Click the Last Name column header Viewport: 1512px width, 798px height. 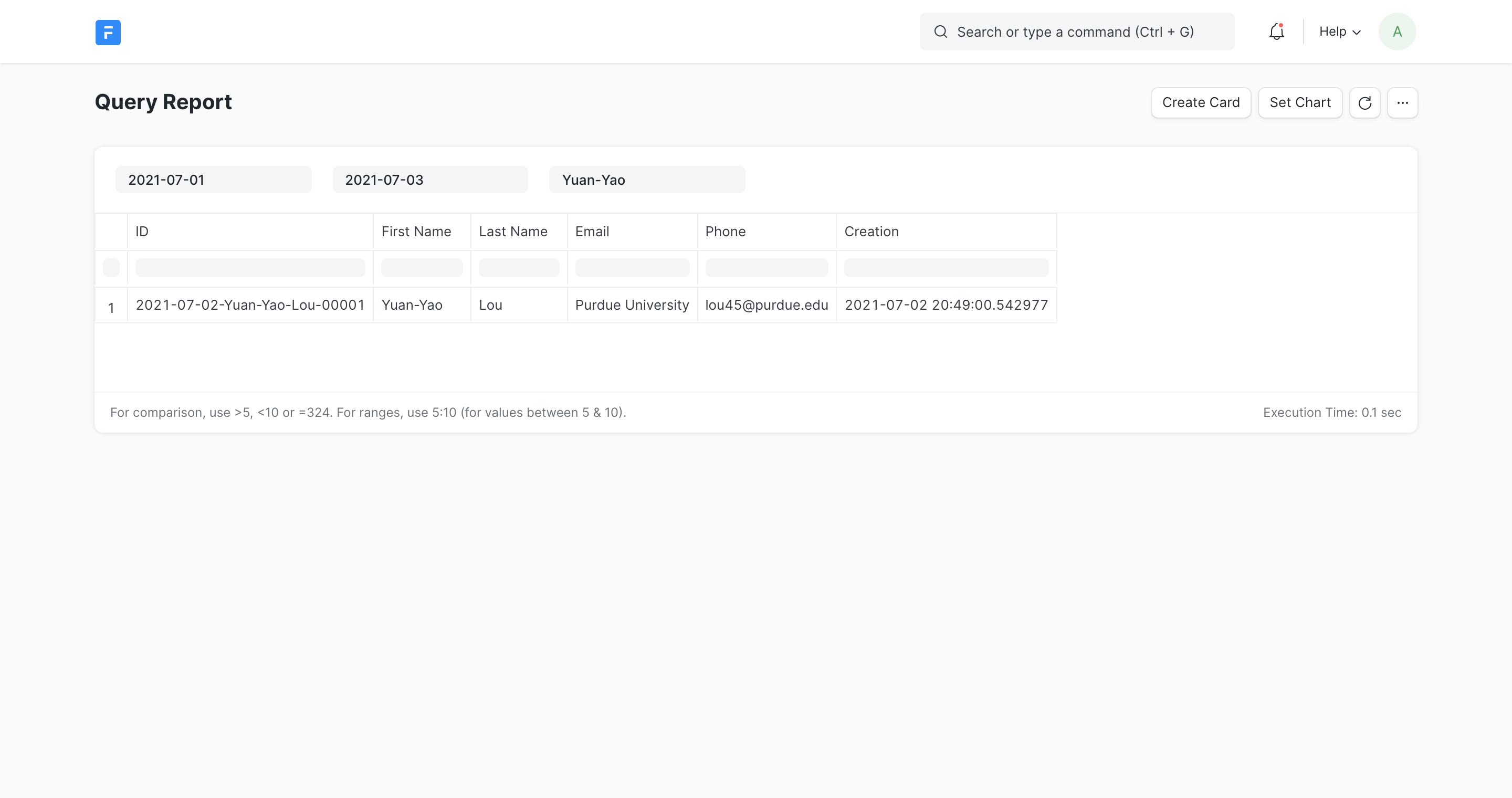[x=518, y=232]
